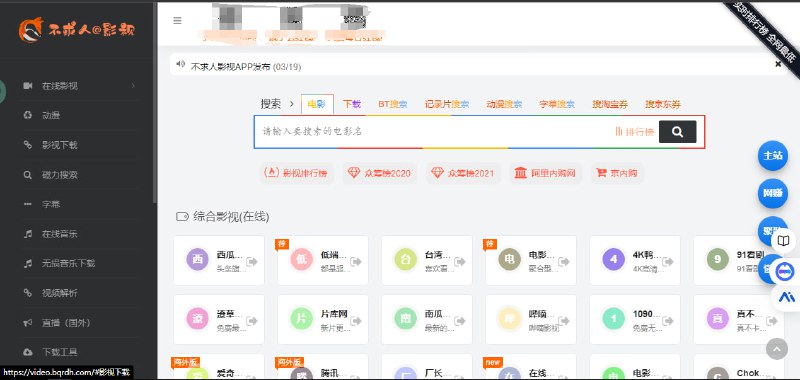Open the 排行榜 link in search box
Screen dimensions: 800x380
click(635, 132)
